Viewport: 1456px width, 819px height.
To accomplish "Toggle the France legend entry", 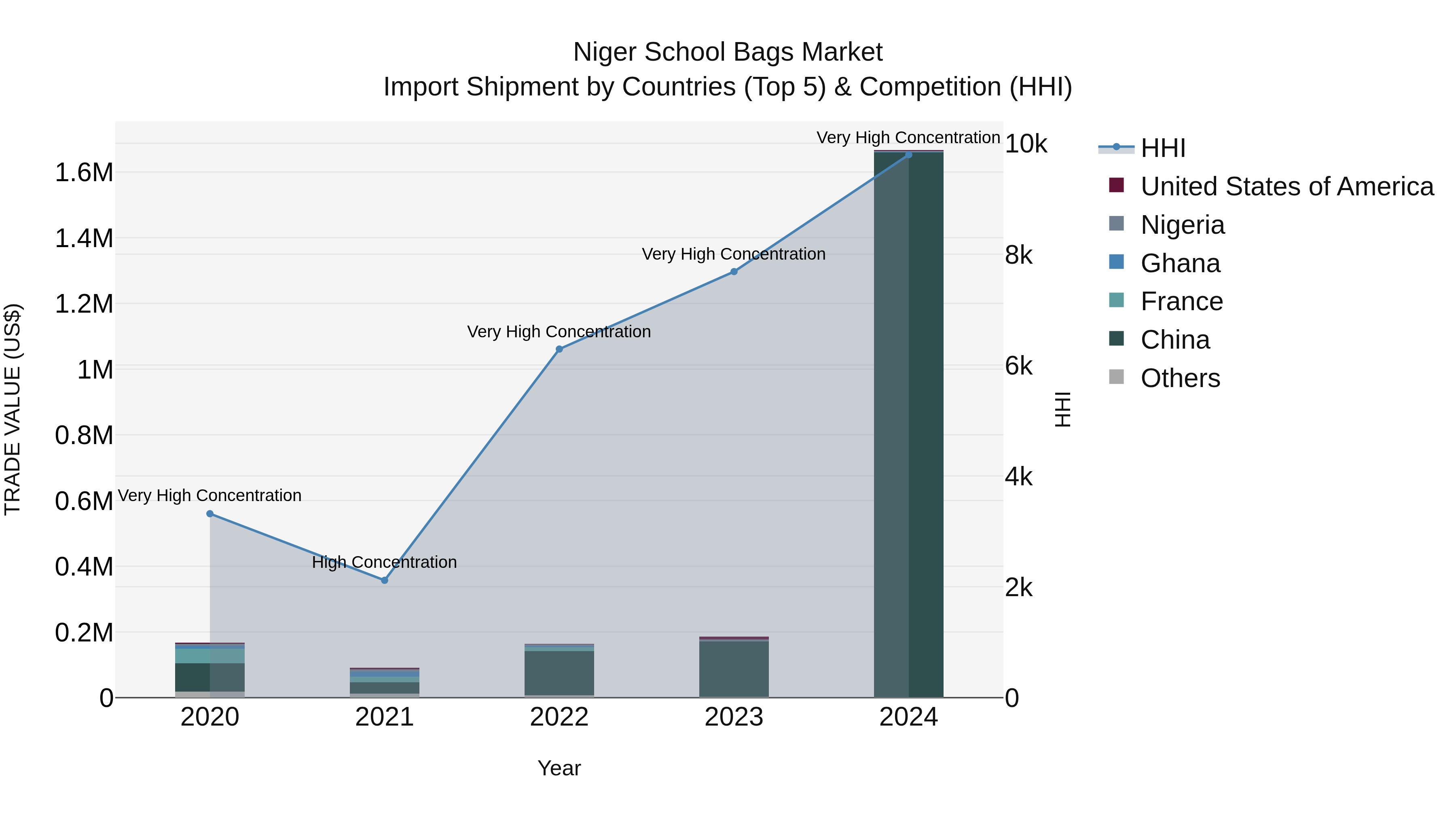I will [1166, 301].
